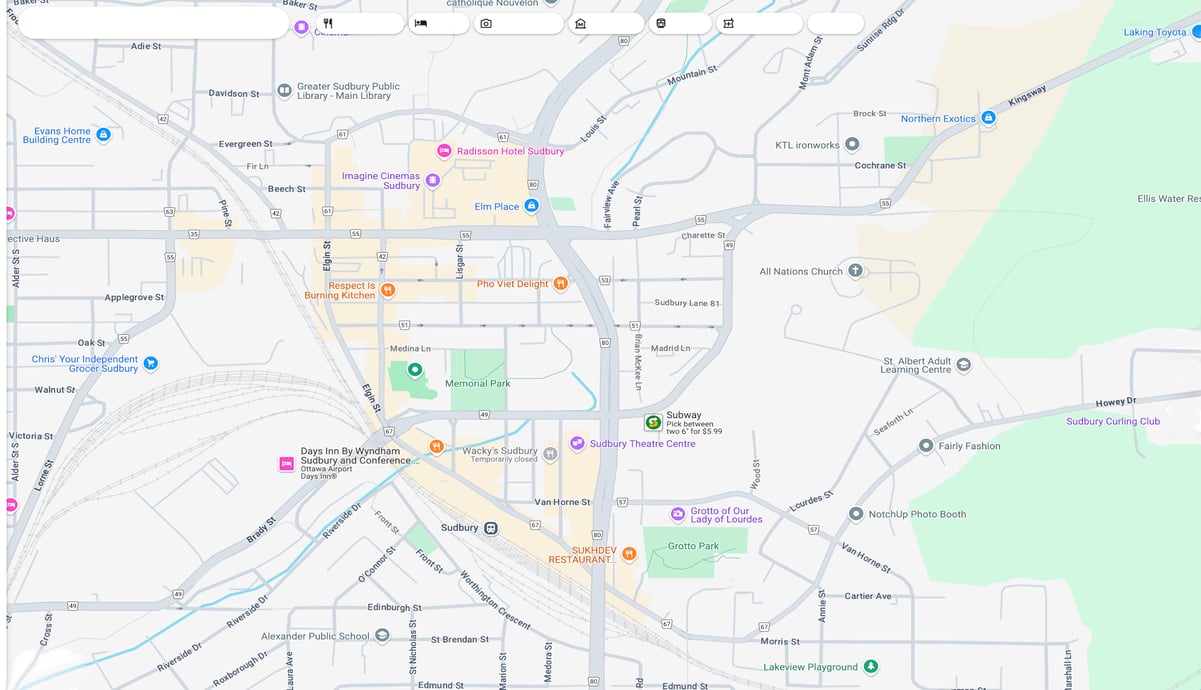
Task: Open the Sudbury Theatre Centre pin
Action: [577, 443]
